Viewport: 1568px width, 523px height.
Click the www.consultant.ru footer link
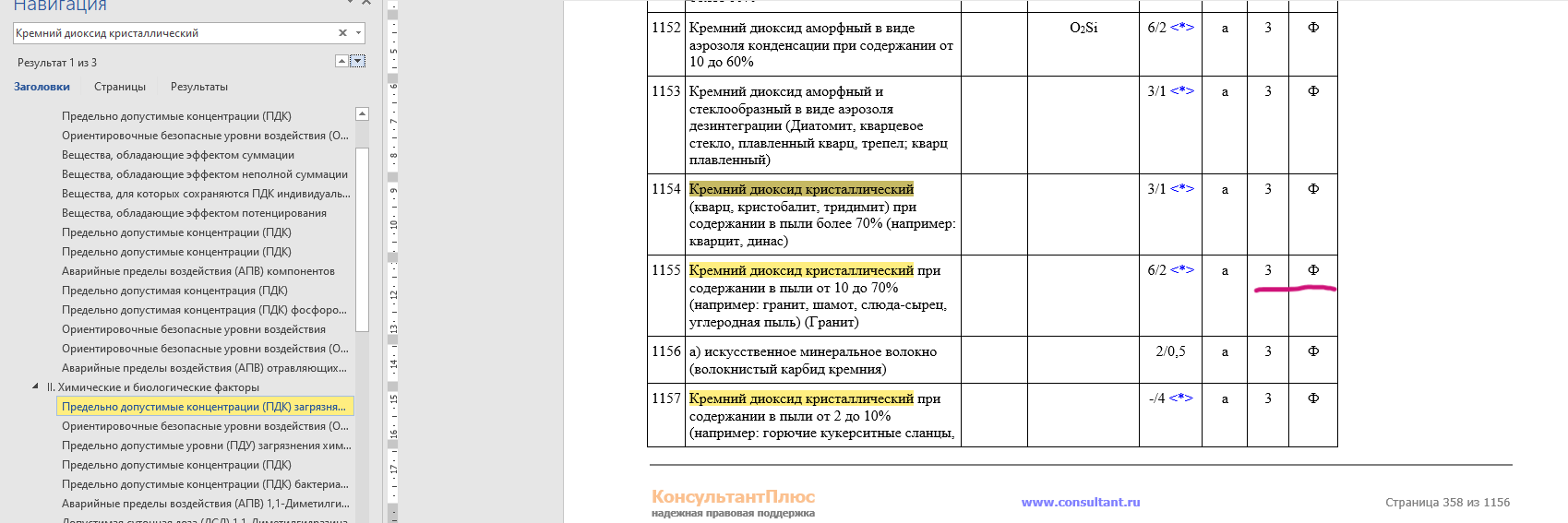pos(1080,502)
